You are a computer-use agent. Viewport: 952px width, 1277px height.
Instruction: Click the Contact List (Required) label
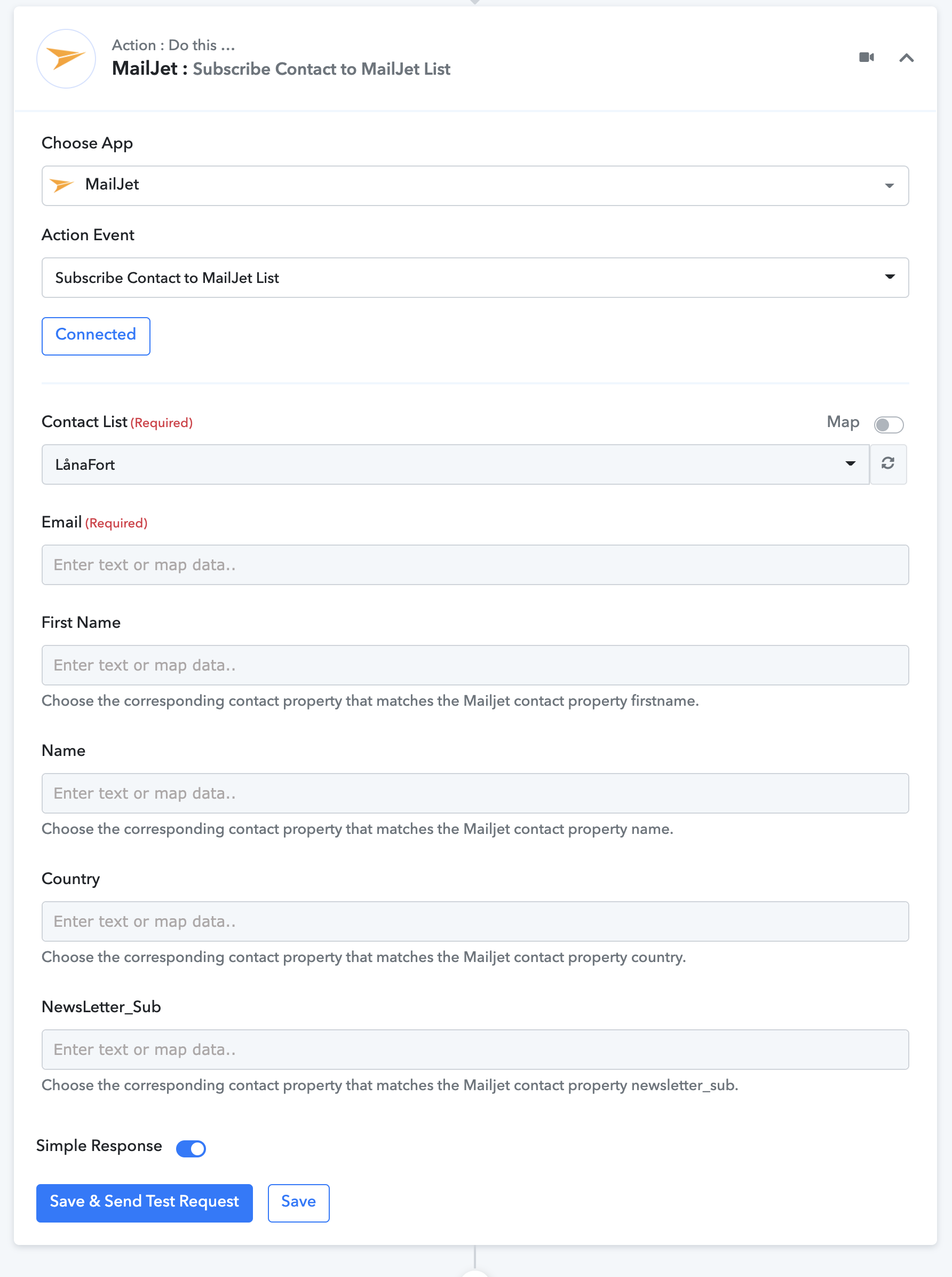(117, 422)
